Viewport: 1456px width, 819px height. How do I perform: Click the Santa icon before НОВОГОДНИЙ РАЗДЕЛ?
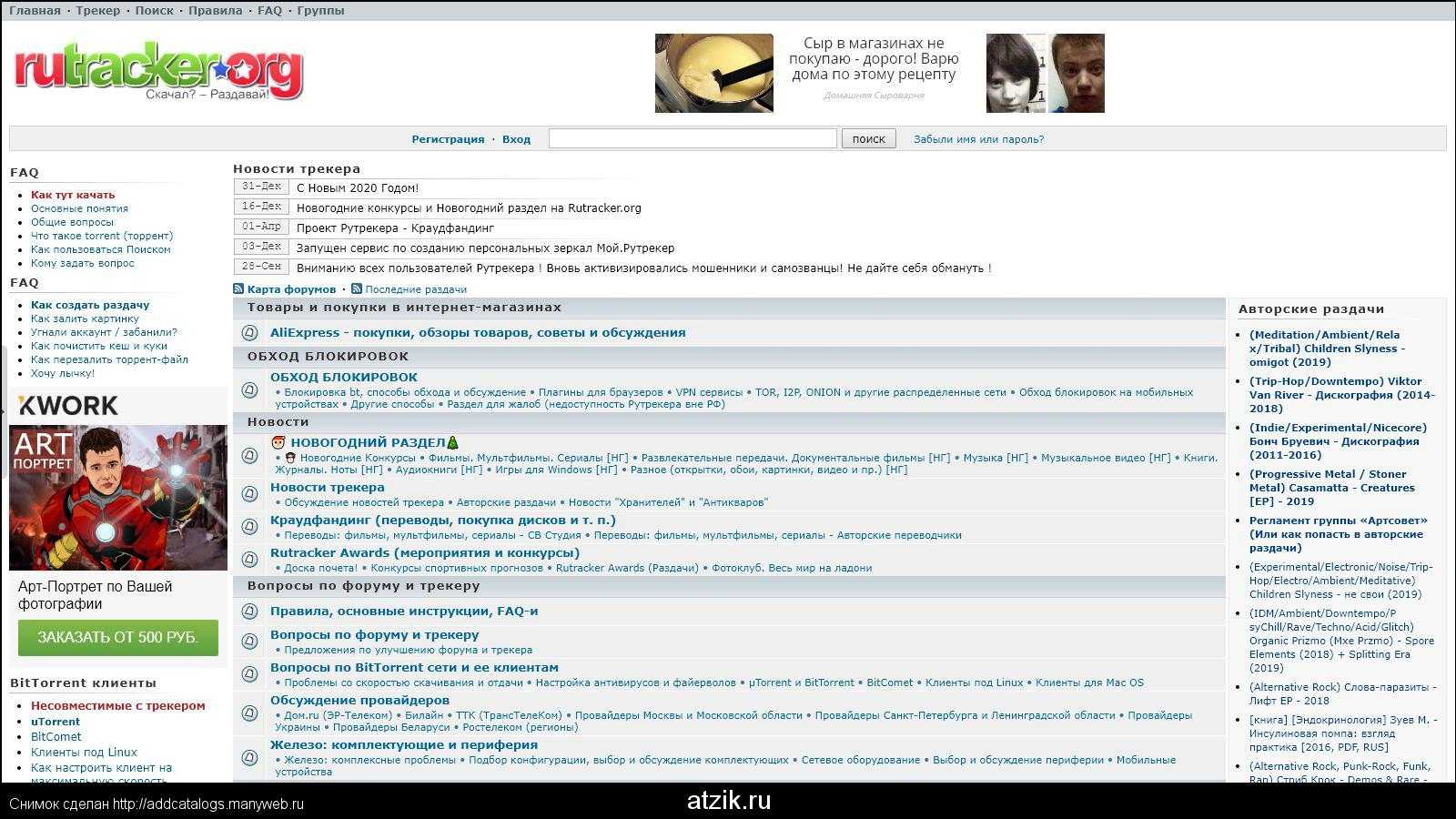pyautogui.click(x=278, y=442)
